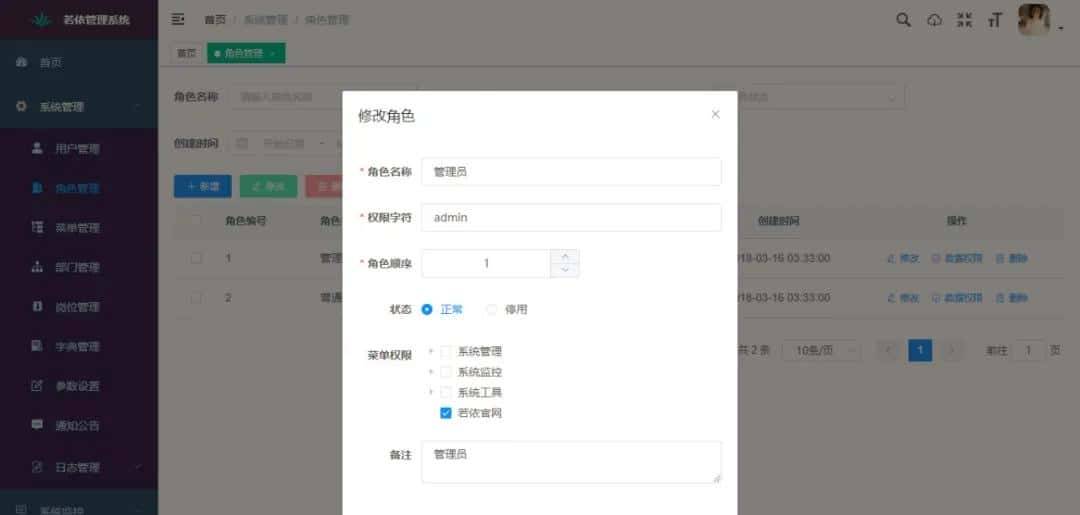
Task: Click 修改 link in role row 1
Action: [904, 258]
